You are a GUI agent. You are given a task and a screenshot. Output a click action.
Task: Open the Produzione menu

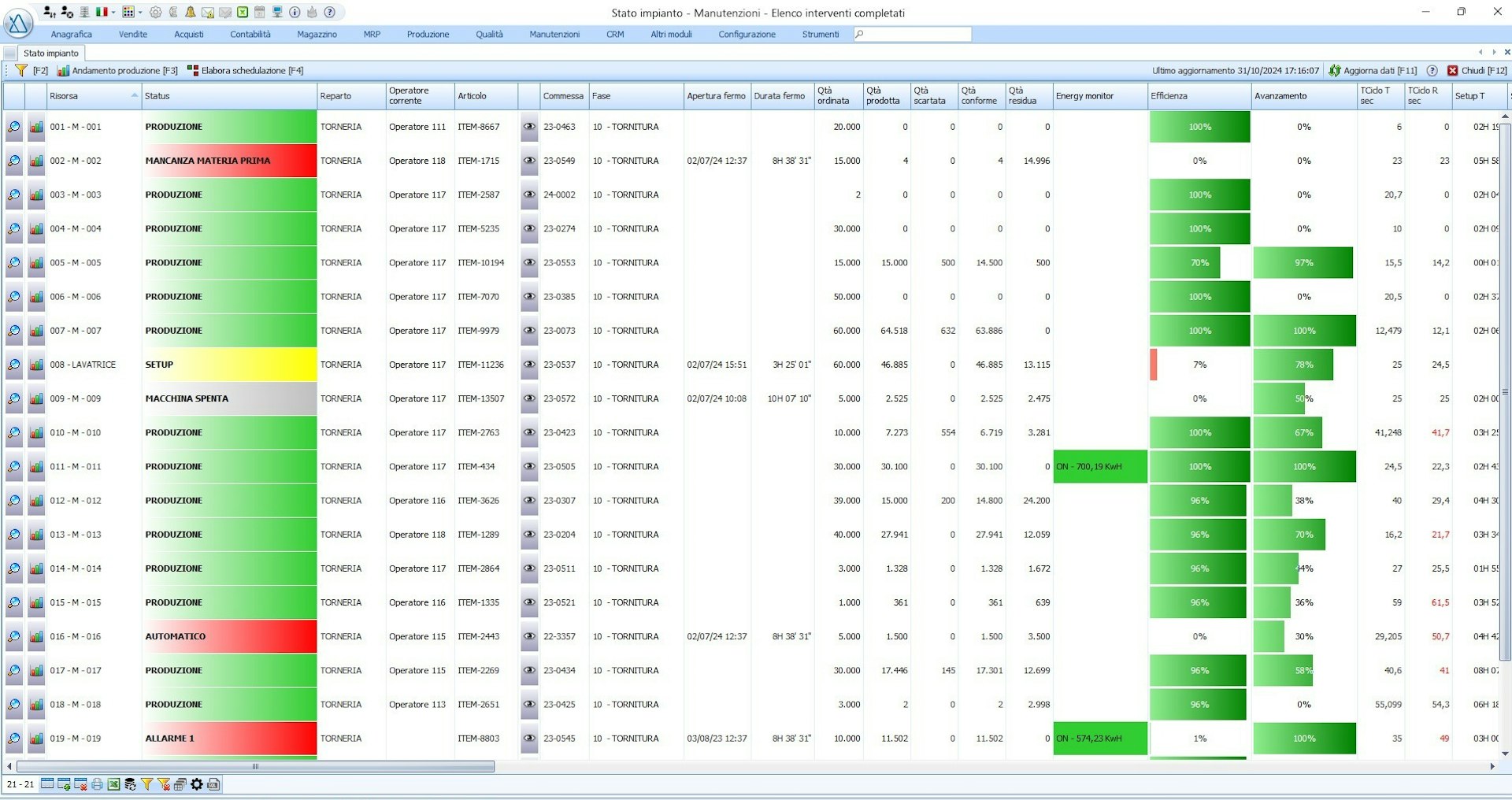(x=428, y=35)
